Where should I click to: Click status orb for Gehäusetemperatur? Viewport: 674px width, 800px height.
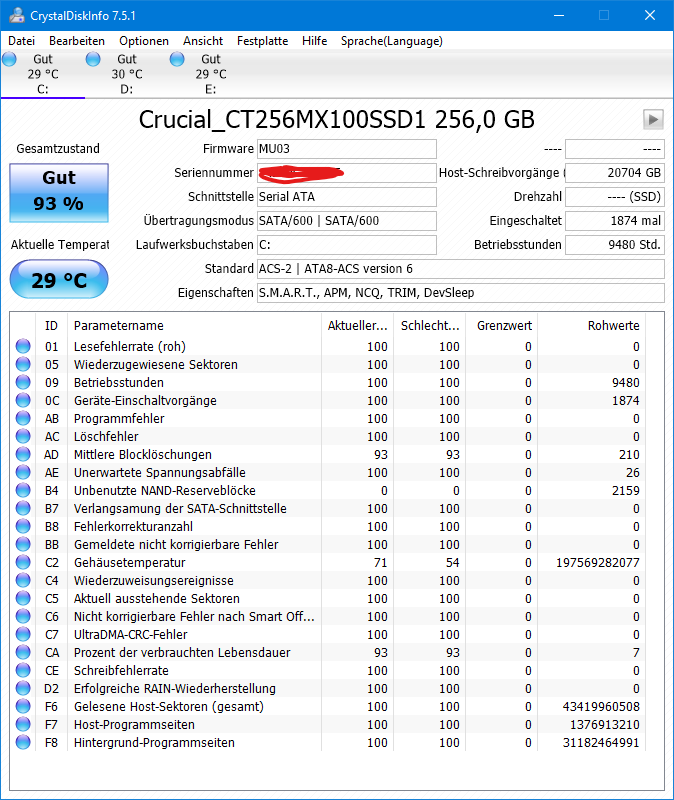click(23, 562)
